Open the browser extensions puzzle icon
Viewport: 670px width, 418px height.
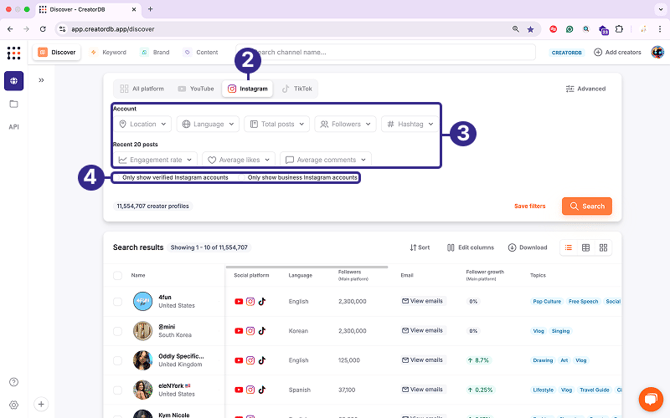tap(619, 29)
